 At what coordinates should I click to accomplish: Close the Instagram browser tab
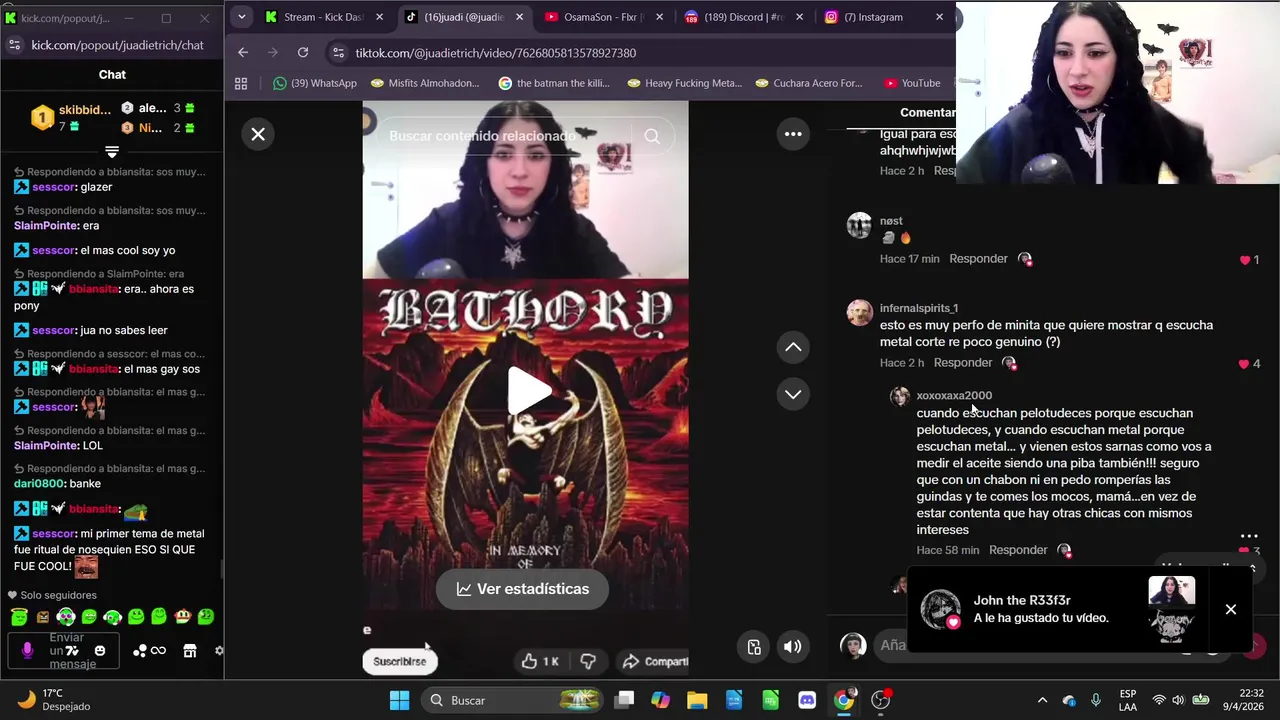939,17
